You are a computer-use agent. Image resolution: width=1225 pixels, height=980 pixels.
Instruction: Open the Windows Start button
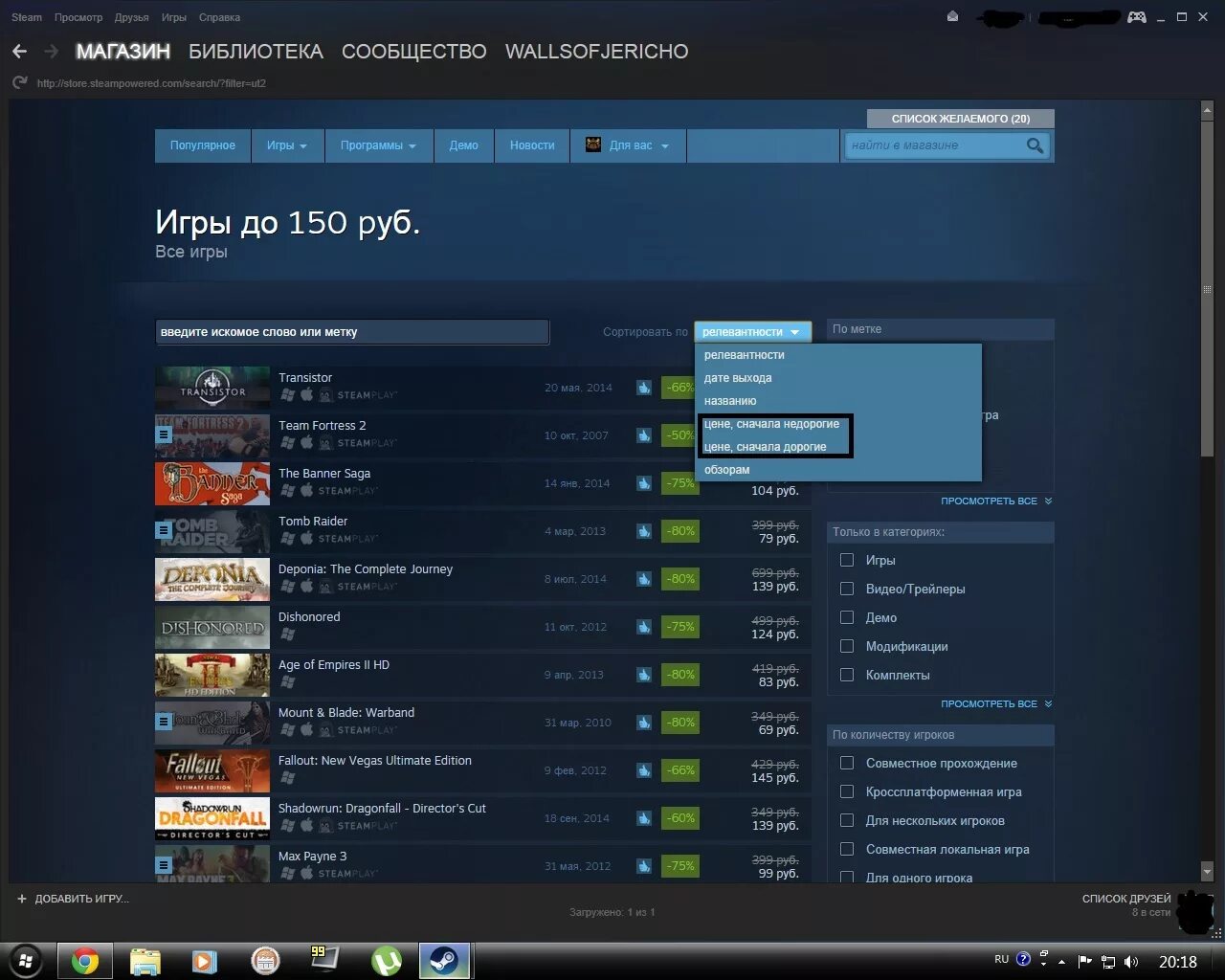point(26,960)
